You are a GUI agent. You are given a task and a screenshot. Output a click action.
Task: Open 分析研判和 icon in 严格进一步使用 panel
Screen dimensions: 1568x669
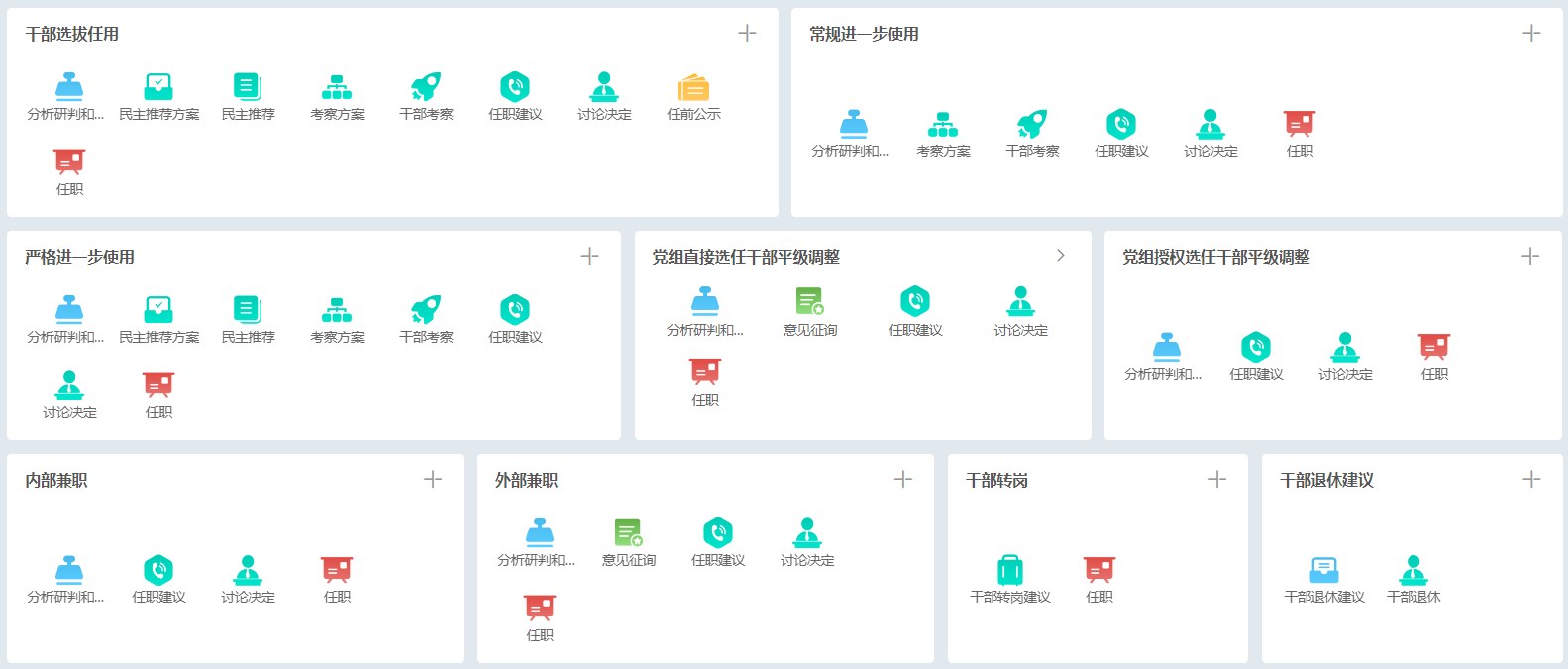click(69, 310)
